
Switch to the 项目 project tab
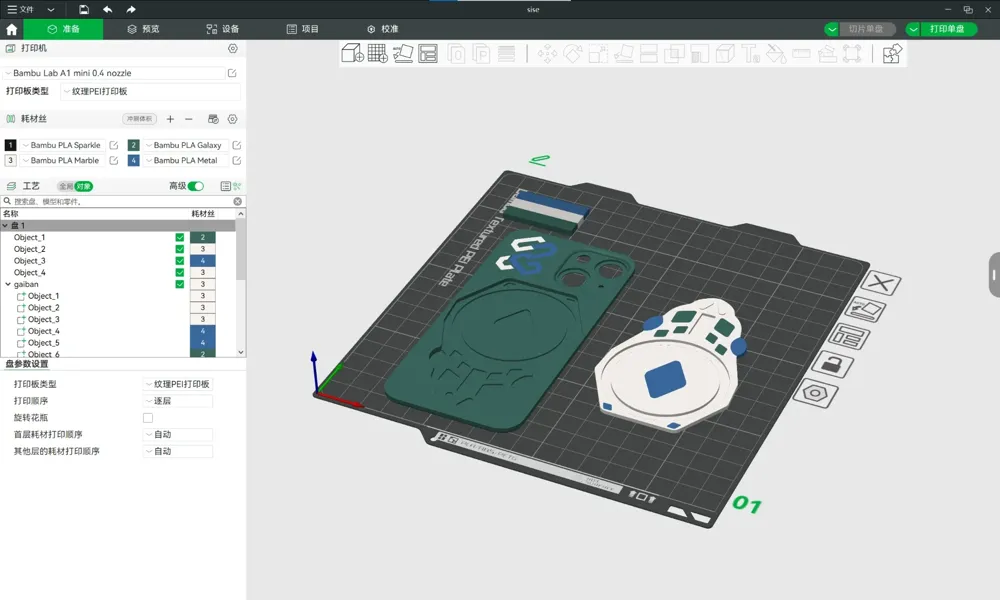click(303, 29)
